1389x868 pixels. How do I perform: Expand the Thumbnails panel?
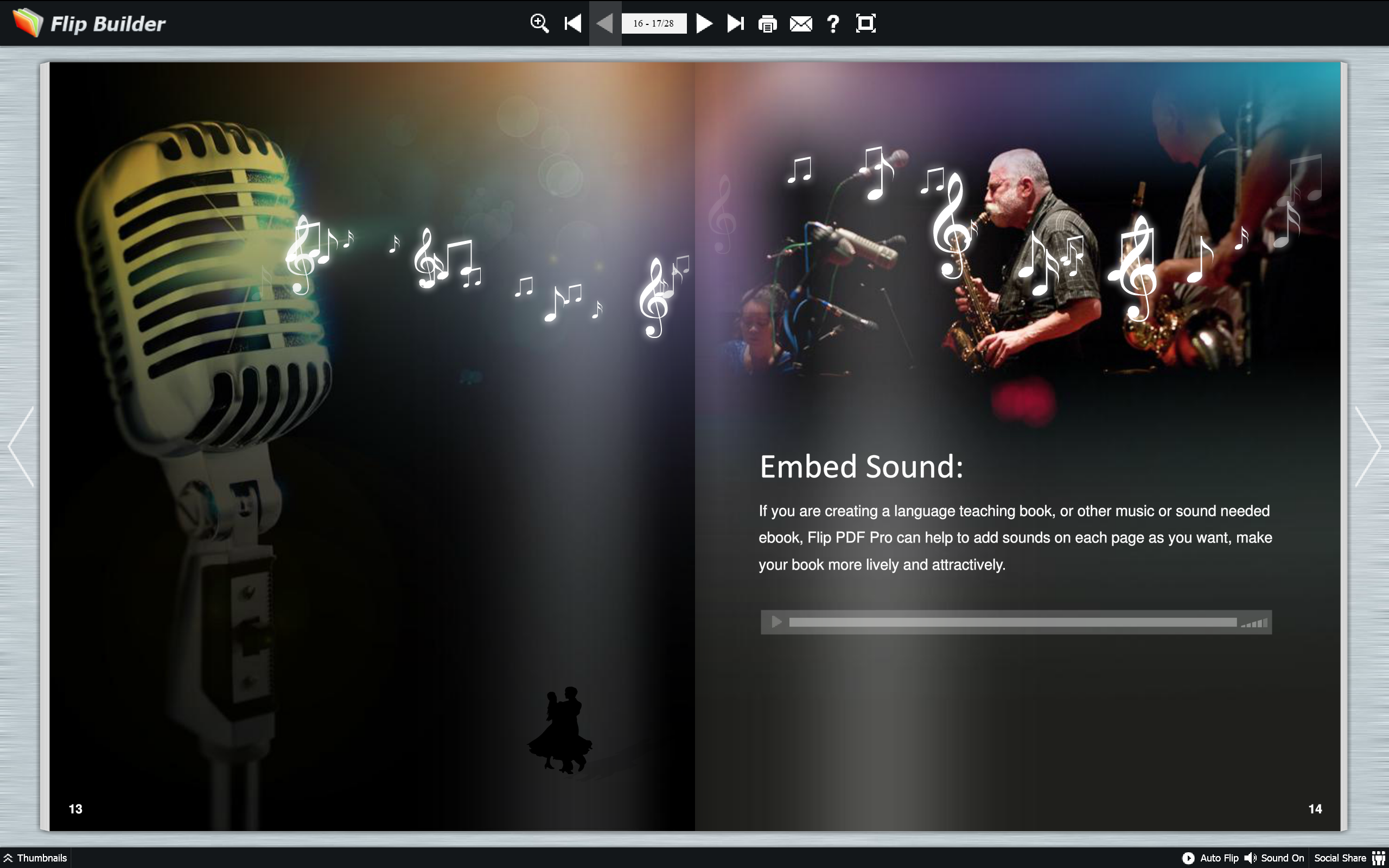click(x=36, y=858)
